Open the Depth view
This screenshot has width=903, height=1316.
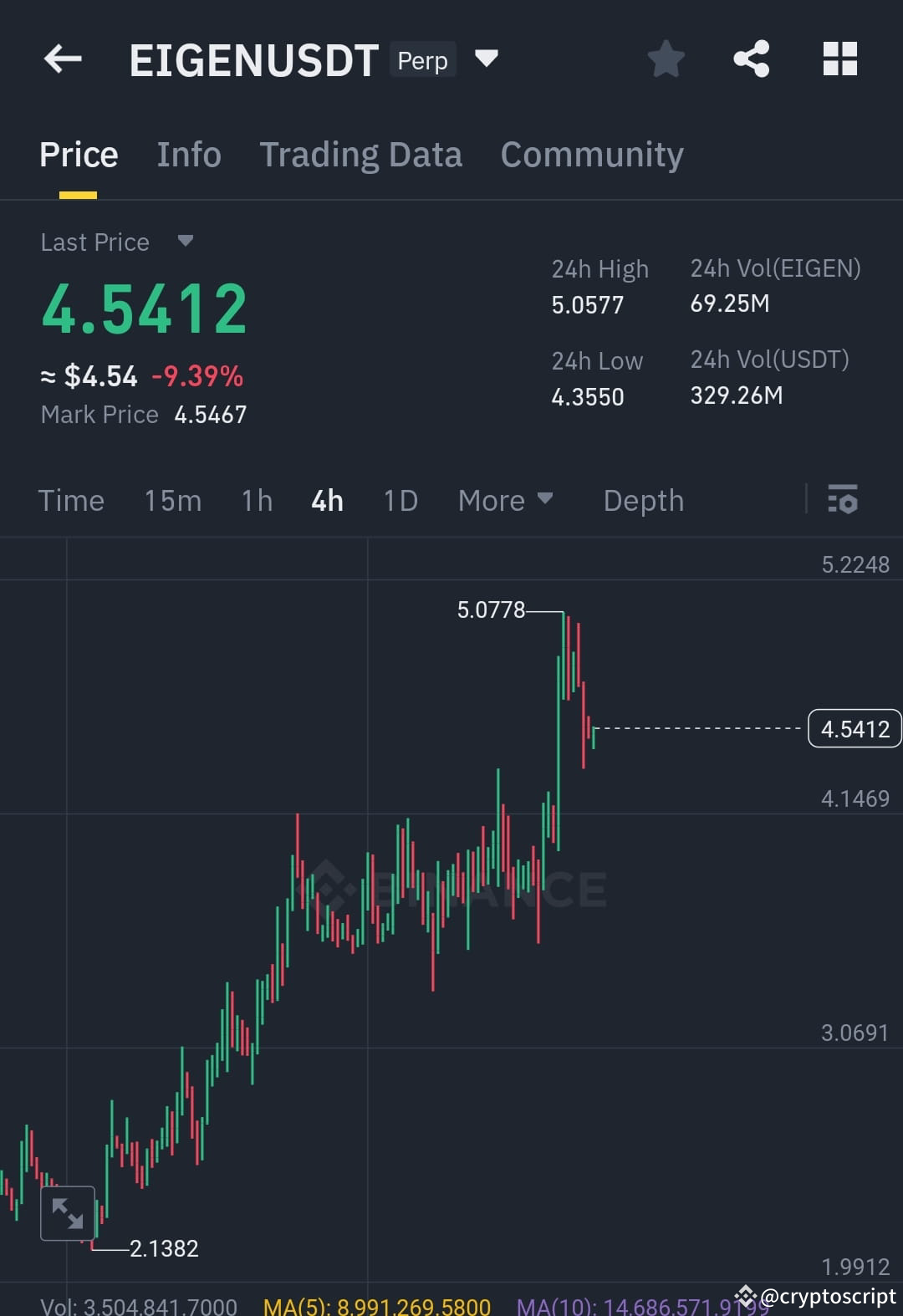[x=643, y=500]
